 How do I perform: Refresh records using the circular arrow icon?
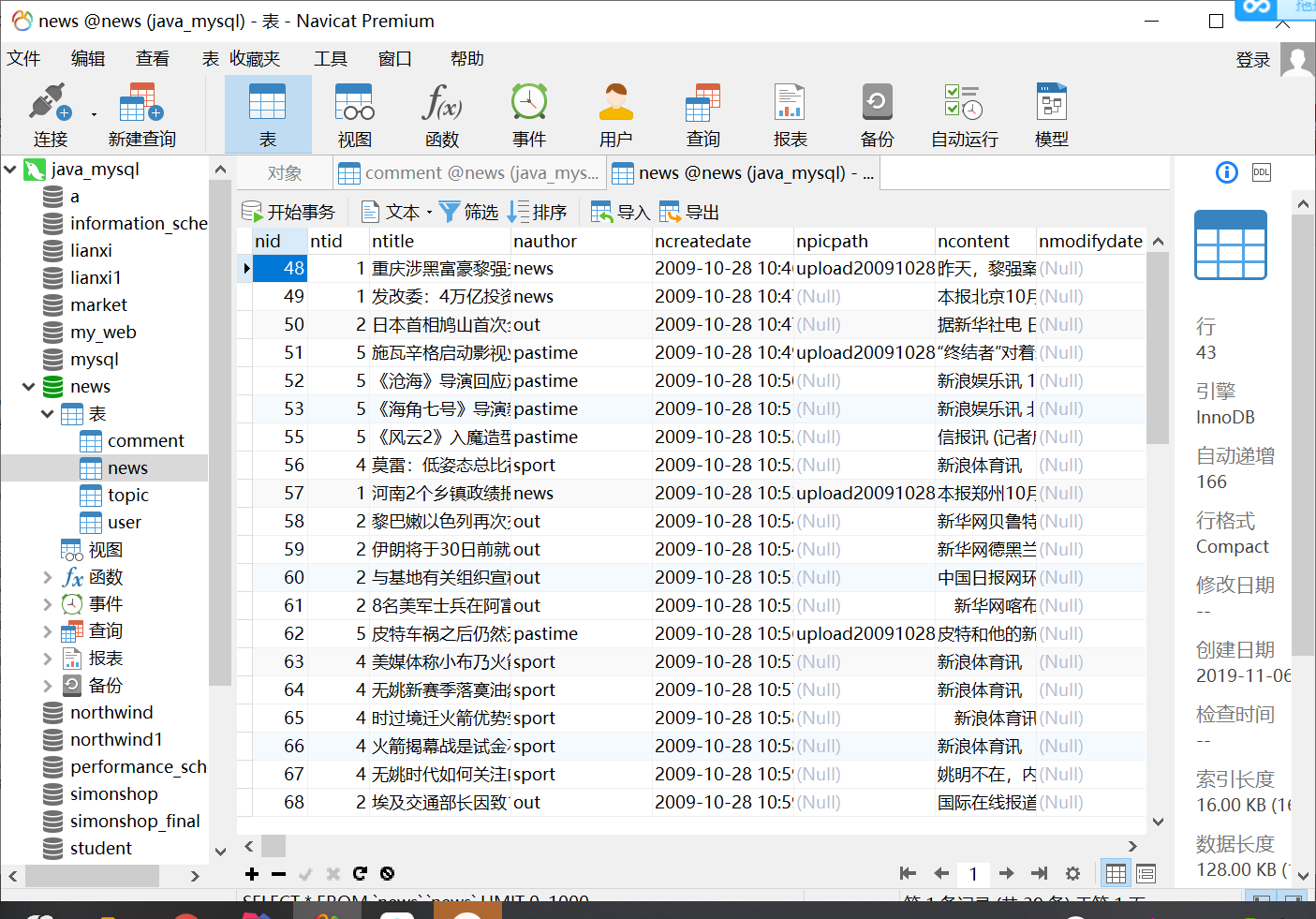360,873
